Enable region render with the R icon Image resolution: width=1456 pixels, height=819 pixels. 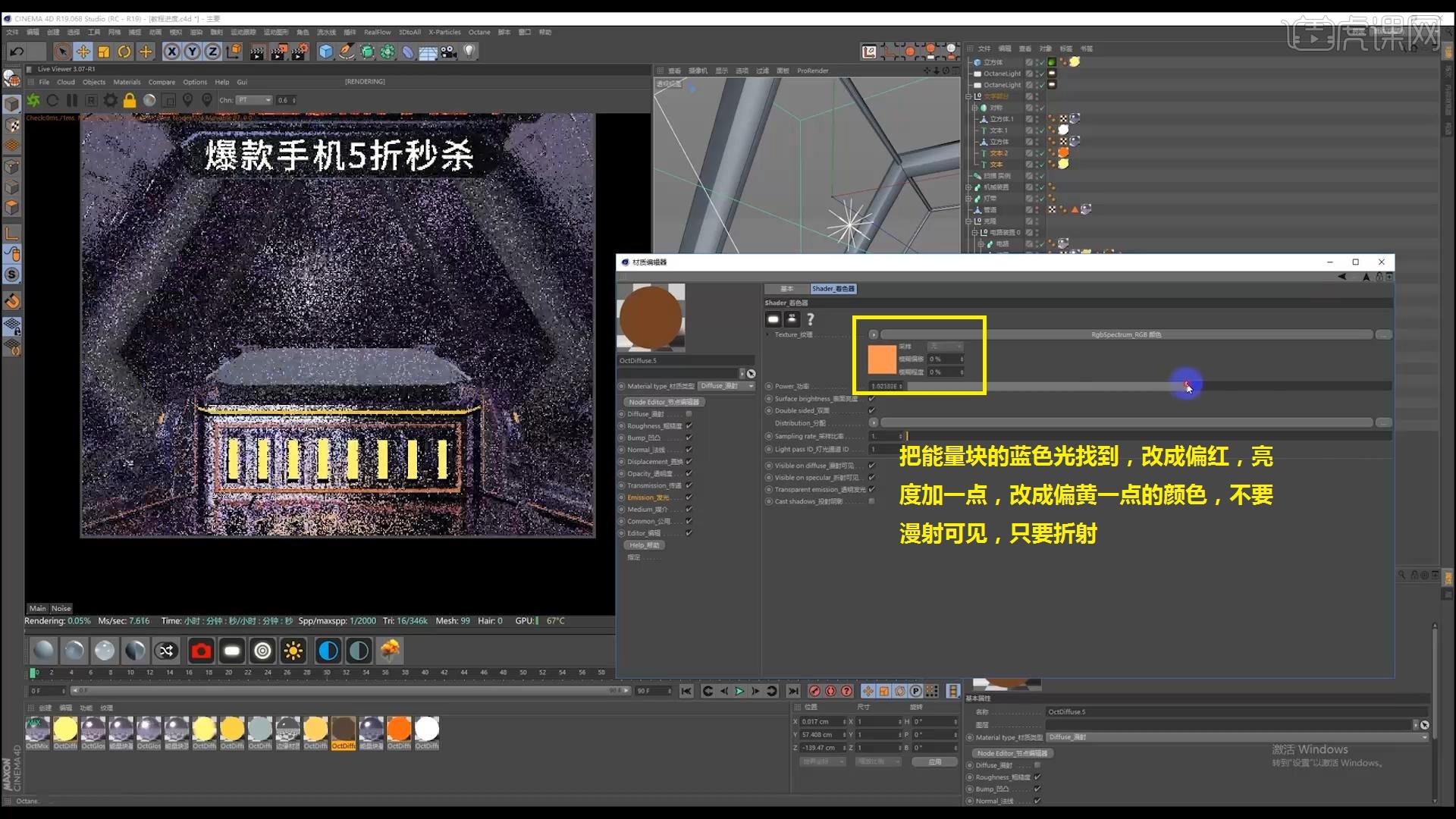[x=91, y=100]
